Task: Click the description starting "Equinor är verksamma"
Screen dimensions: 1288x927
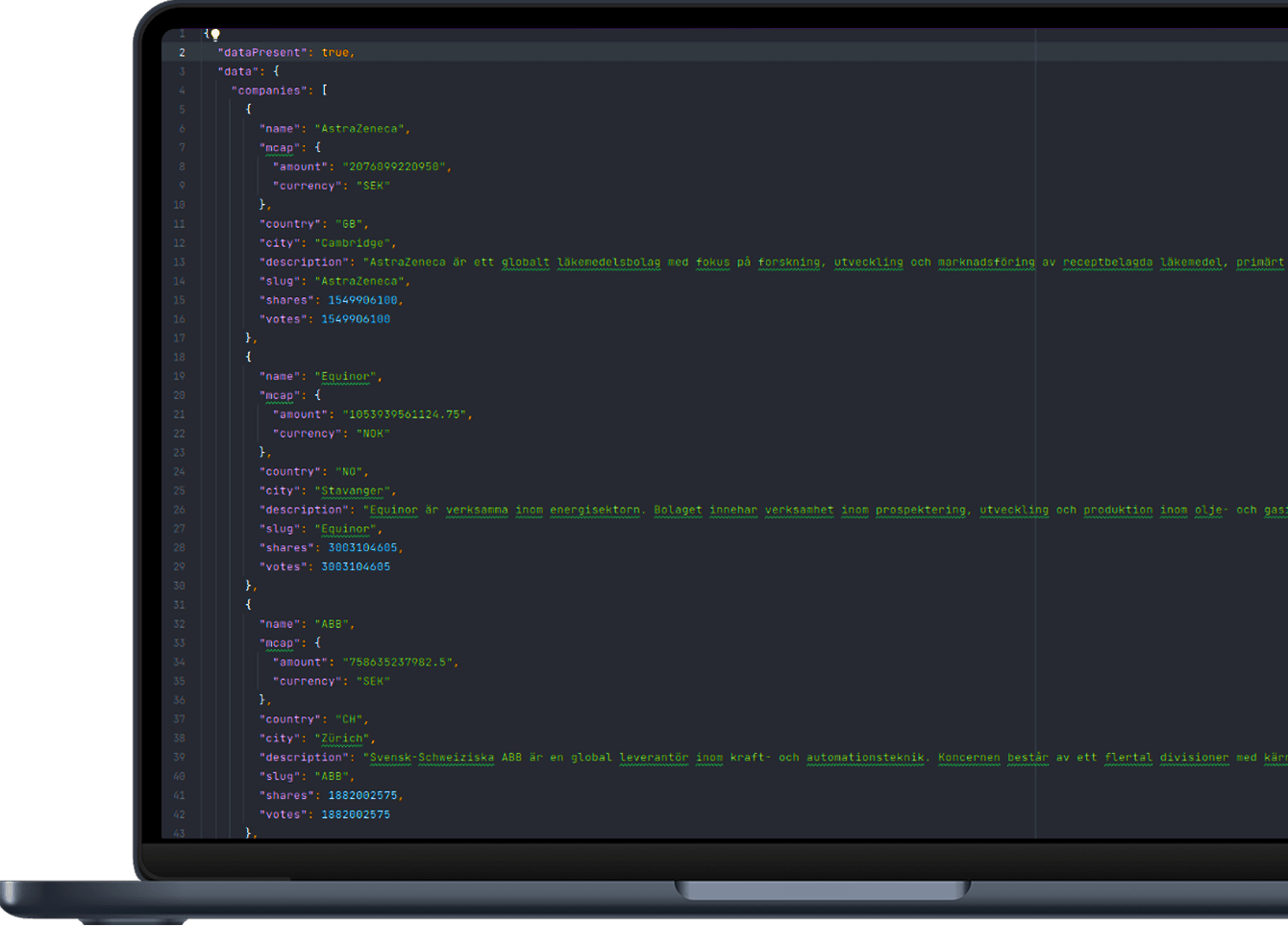Action: (824, 511)
